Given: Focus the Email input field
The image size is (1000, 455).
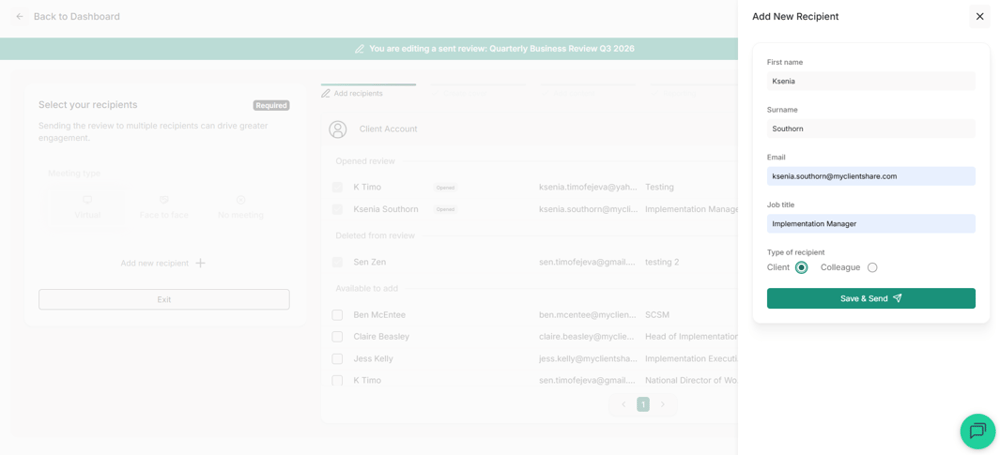Looking at the screenshot, I should (871, 176).
